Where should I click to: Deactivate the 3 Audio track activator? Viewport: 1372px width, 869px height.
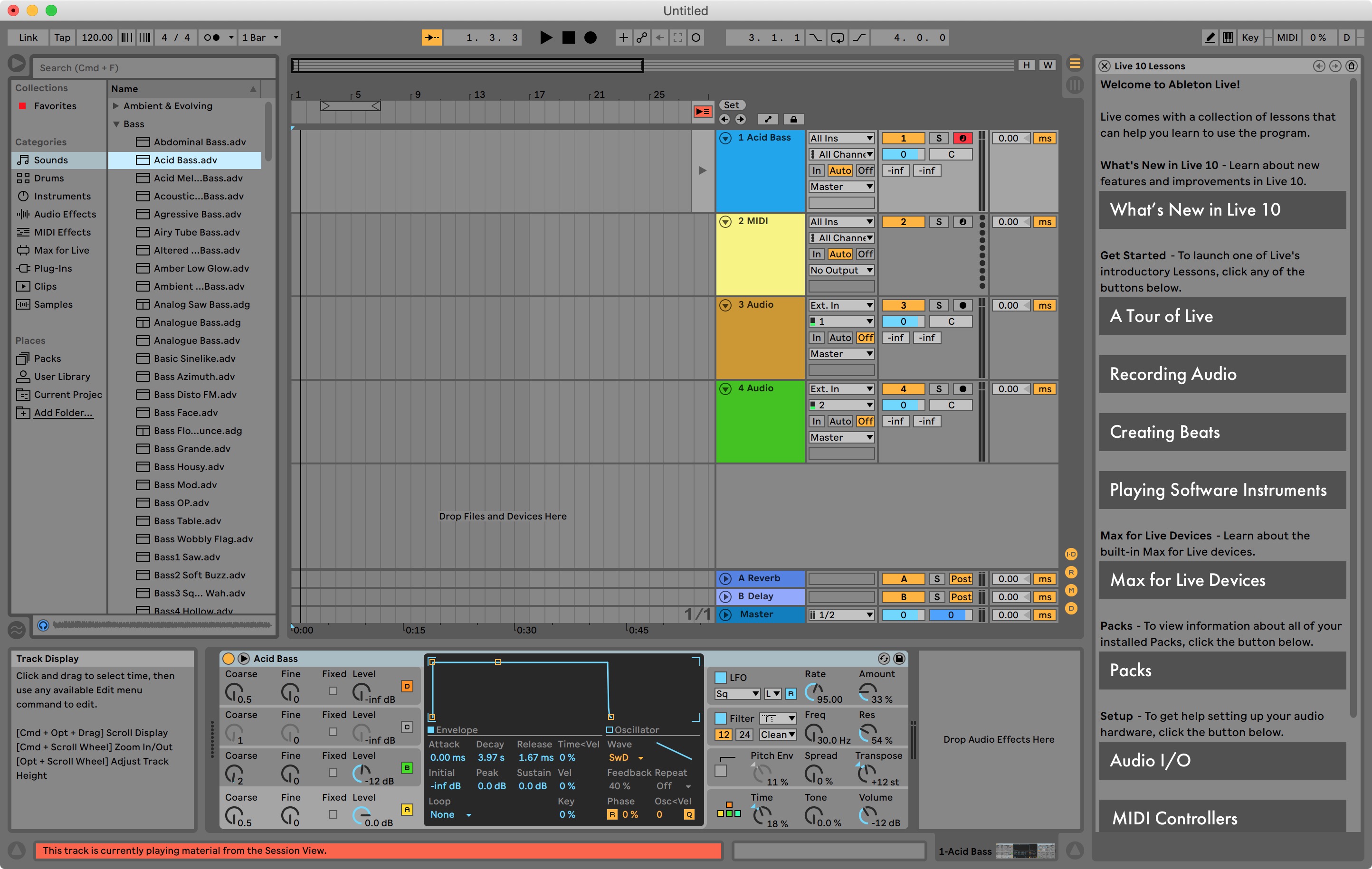pyautogui.click(x=903, y=306)
